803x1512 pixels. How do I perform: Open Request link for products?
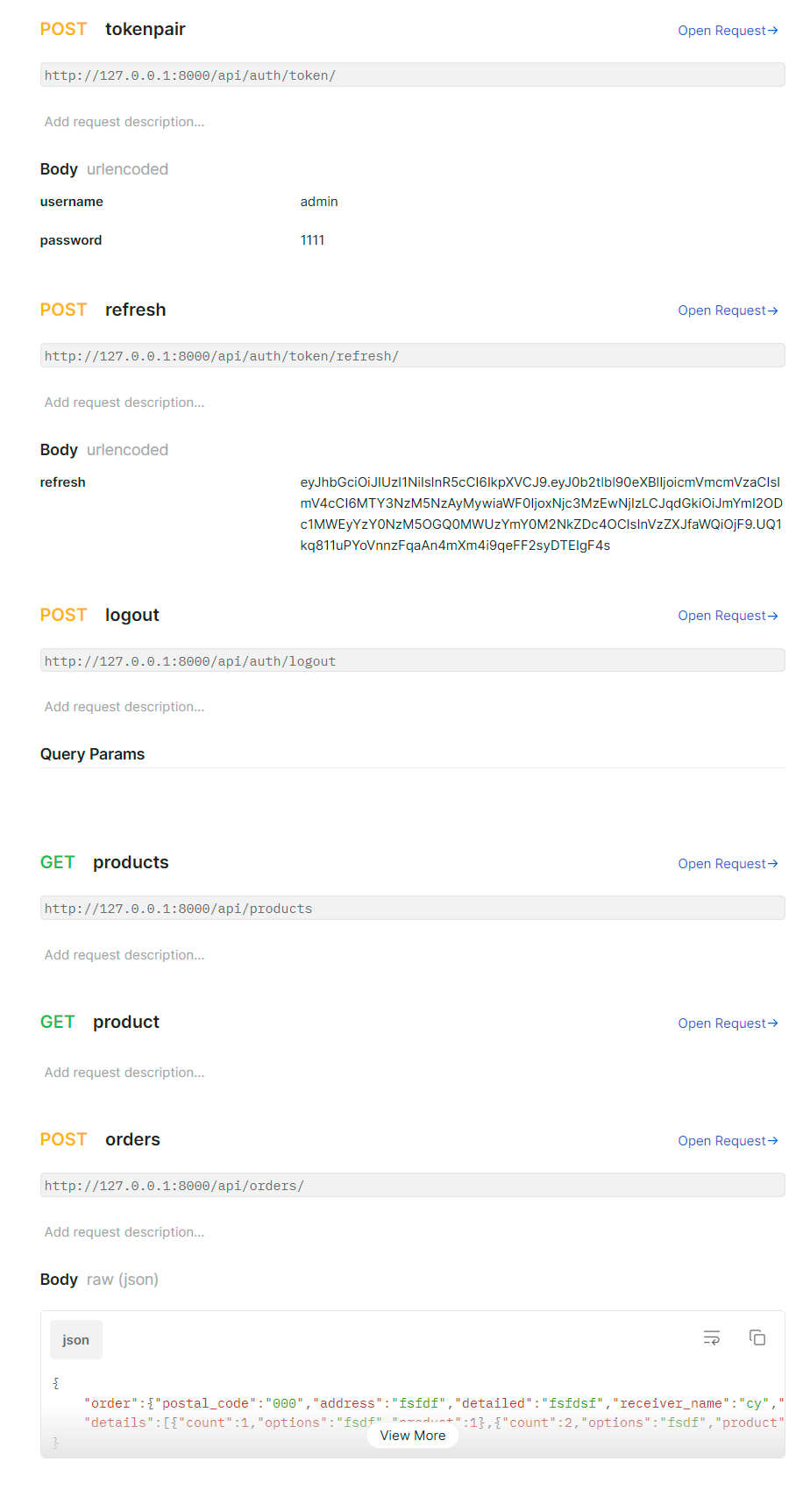point(728,864)
